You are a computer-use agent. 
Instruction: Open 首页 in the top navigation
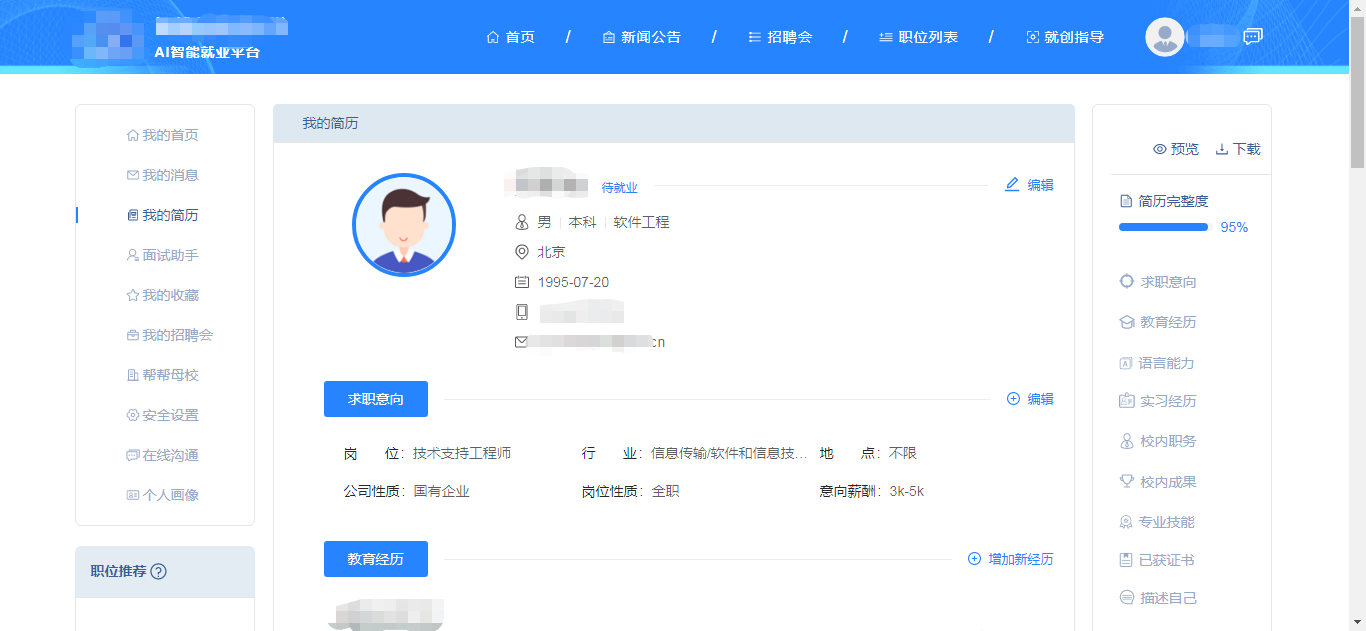tap(510, 37)
